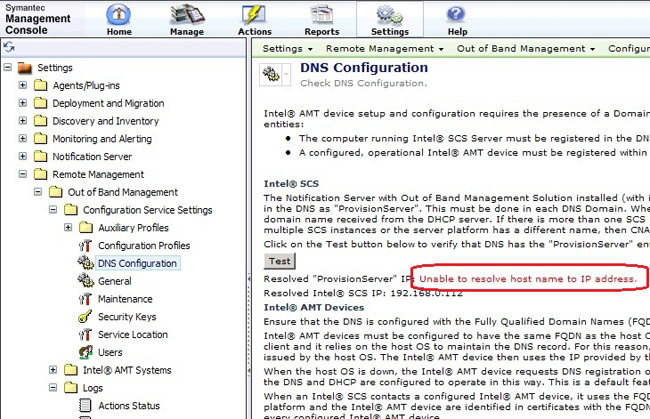Click the Configuration Profiles tool icon

click(x=85, y=245)
